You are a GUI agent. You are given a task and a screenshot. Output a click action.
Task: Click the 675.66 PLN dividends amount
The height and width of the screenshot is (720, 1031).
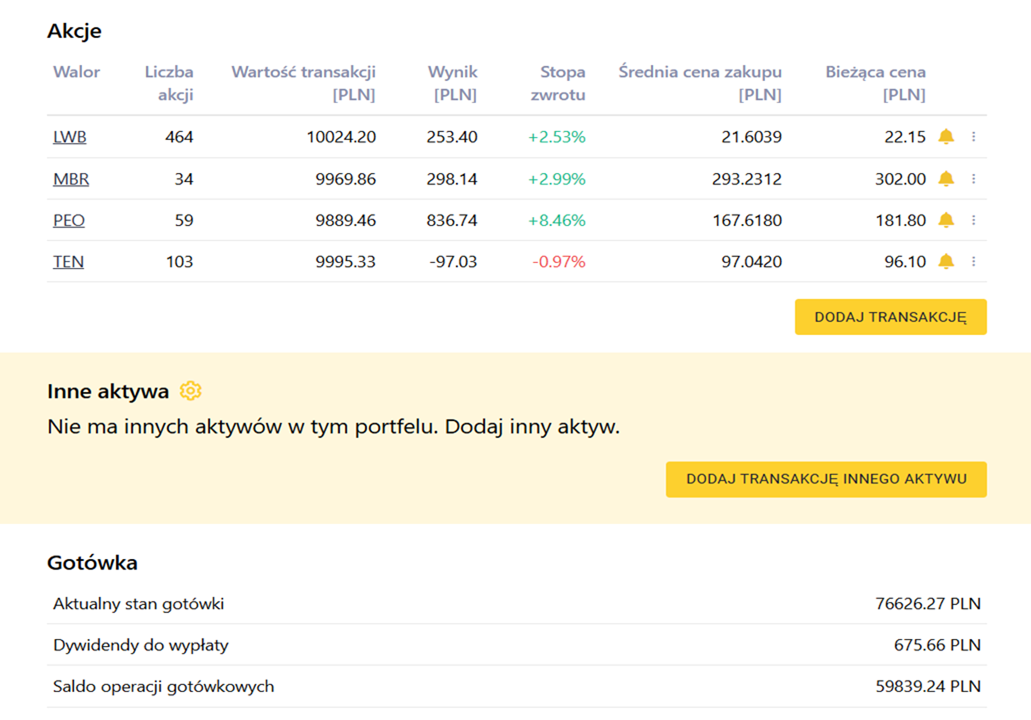(937, 645)
